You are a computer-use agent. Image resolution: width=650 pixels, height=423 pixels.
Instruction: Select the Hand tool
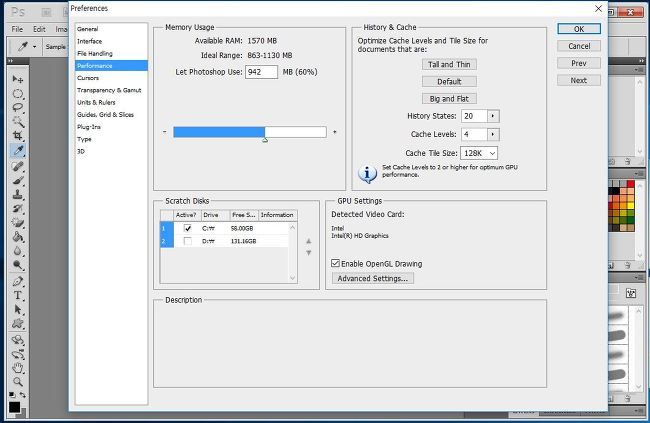(17, 368)
